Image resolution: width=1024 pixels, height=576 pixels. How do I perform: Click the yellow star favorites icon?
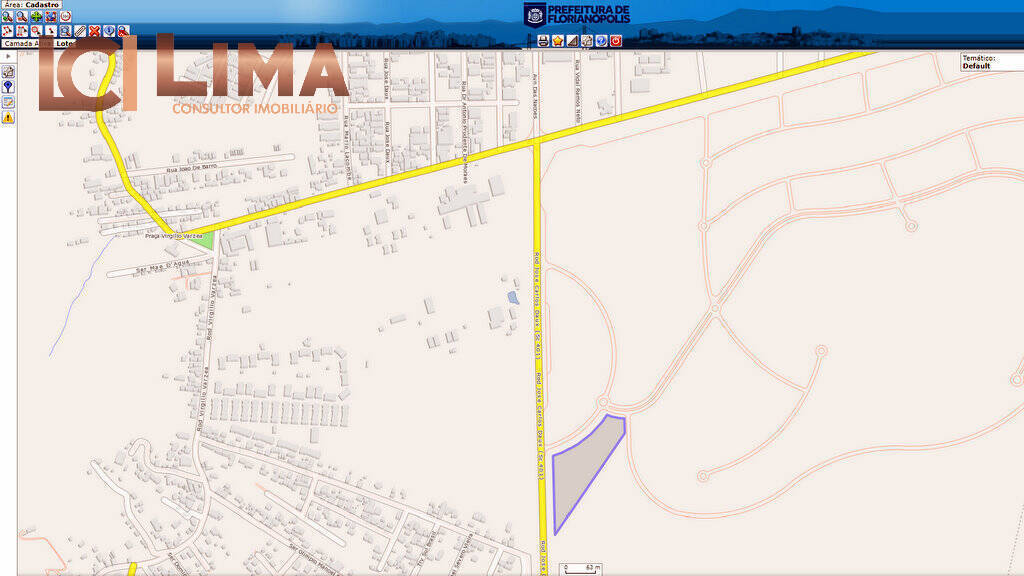point(558,41)
